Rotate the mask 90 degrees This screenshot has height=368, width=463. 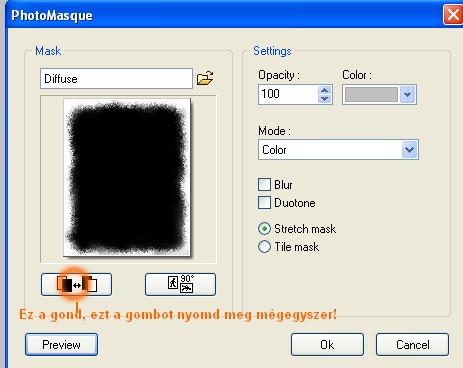(x=180, y=284)
